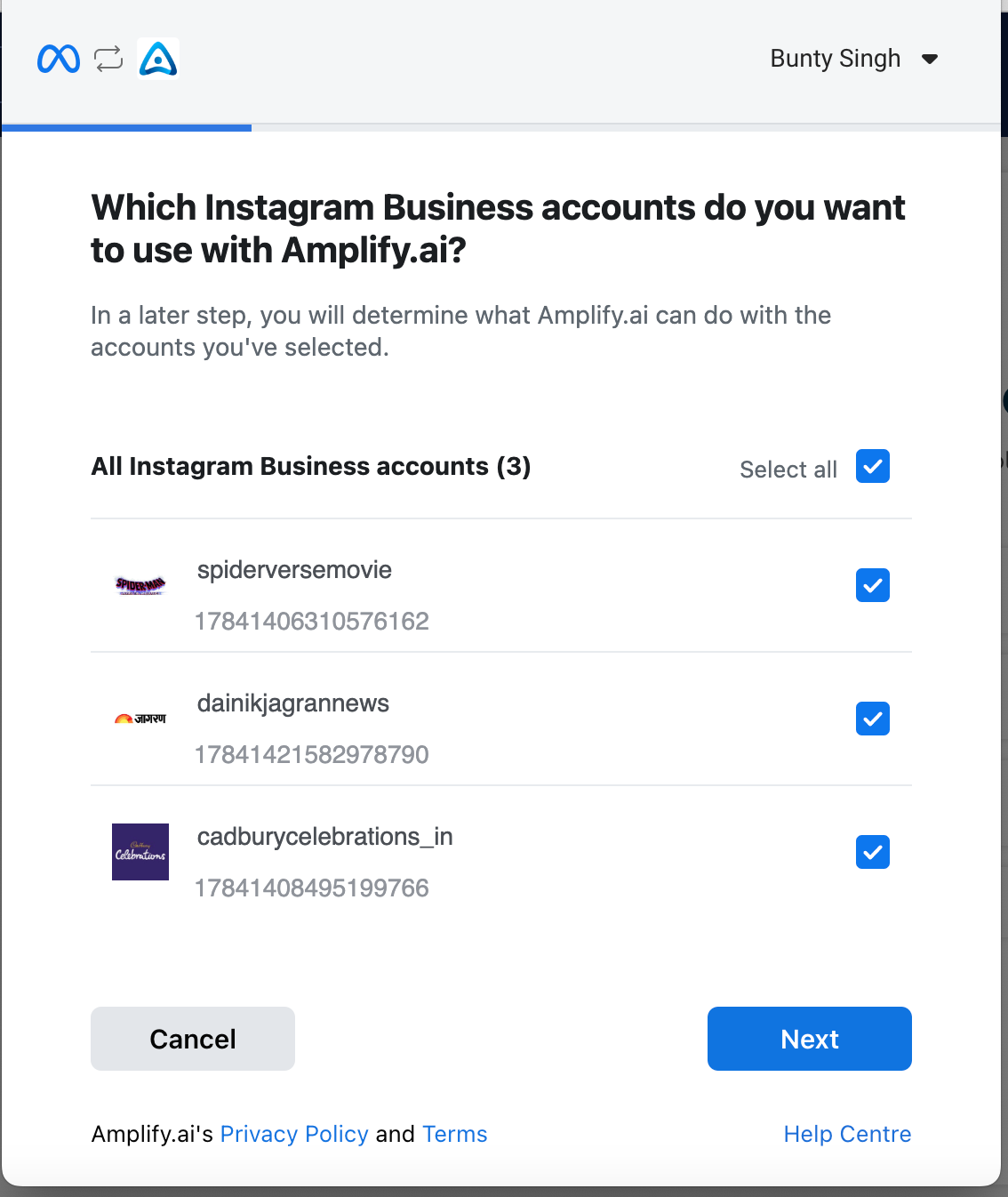
Task: Click the dainikjagrannews profile picture
Action: (x=140, y=719)
